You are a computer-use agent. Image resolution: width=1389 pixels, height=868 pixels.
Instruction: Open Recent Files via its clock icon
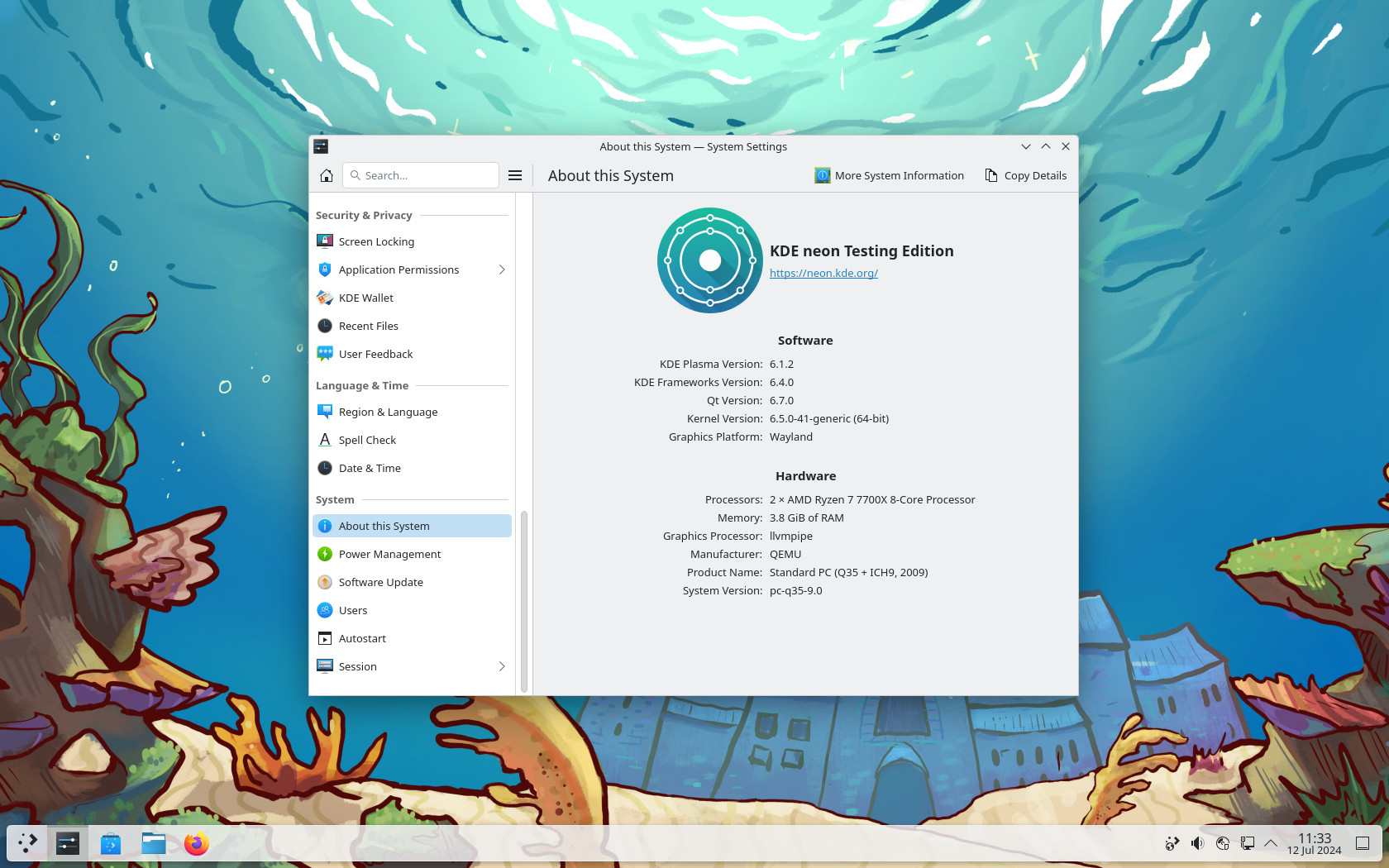pyautogui.click(x=325, y=326)
